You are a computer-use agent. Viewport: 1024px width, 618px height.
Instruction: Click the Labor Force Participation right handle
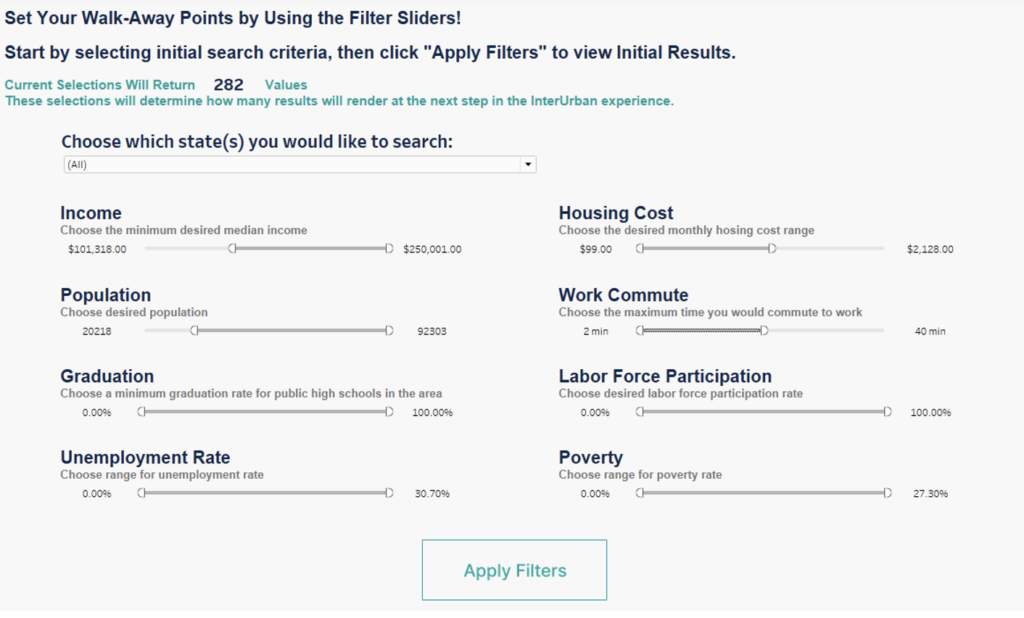coord(887,412)
